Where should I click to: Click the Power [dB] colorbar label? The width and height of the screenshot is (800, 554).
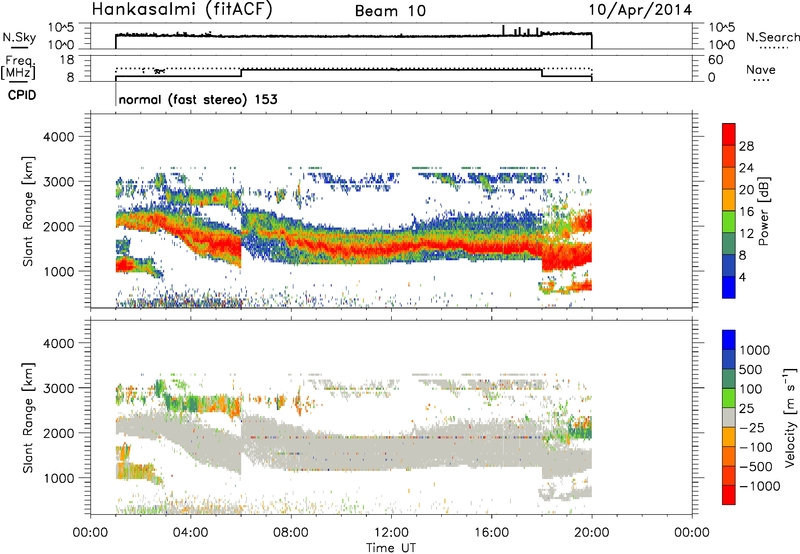coord(764,211)
